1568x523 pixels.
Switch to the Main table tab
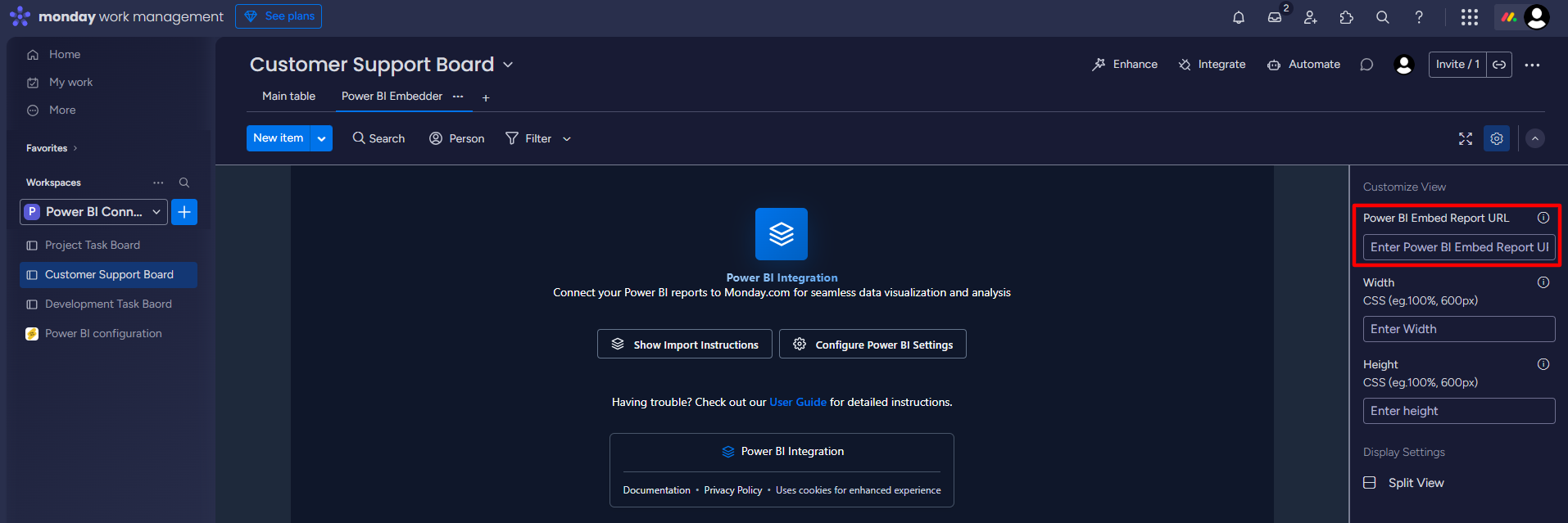[x=288, y=97]
